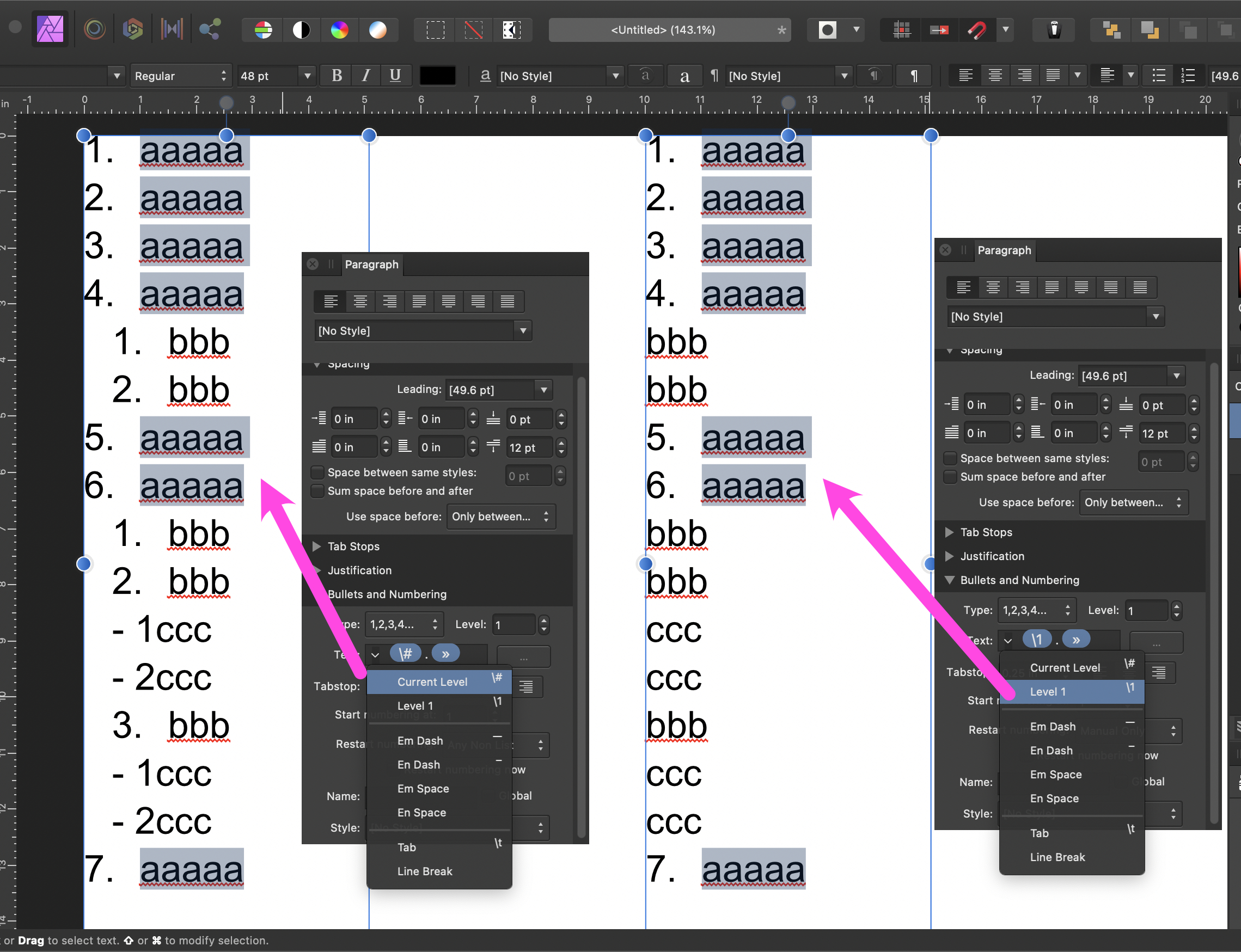
Task: Align right in the left Paragraph panel
Action: 389,302
